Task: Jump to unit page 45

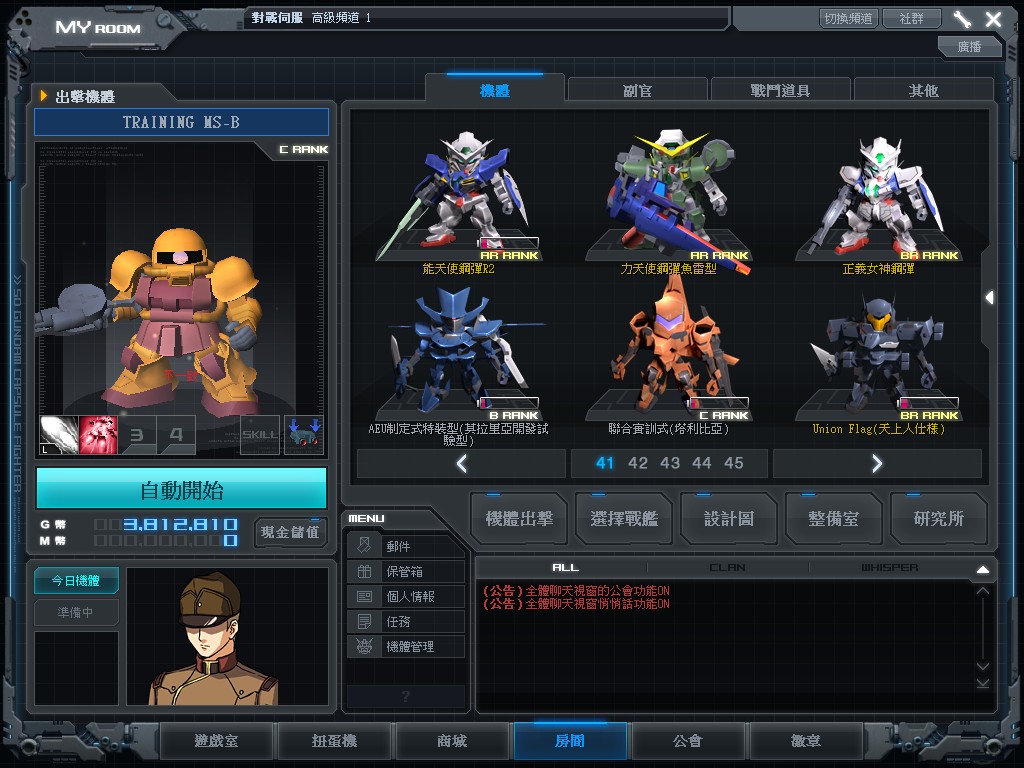Action: tap(734, 463)
